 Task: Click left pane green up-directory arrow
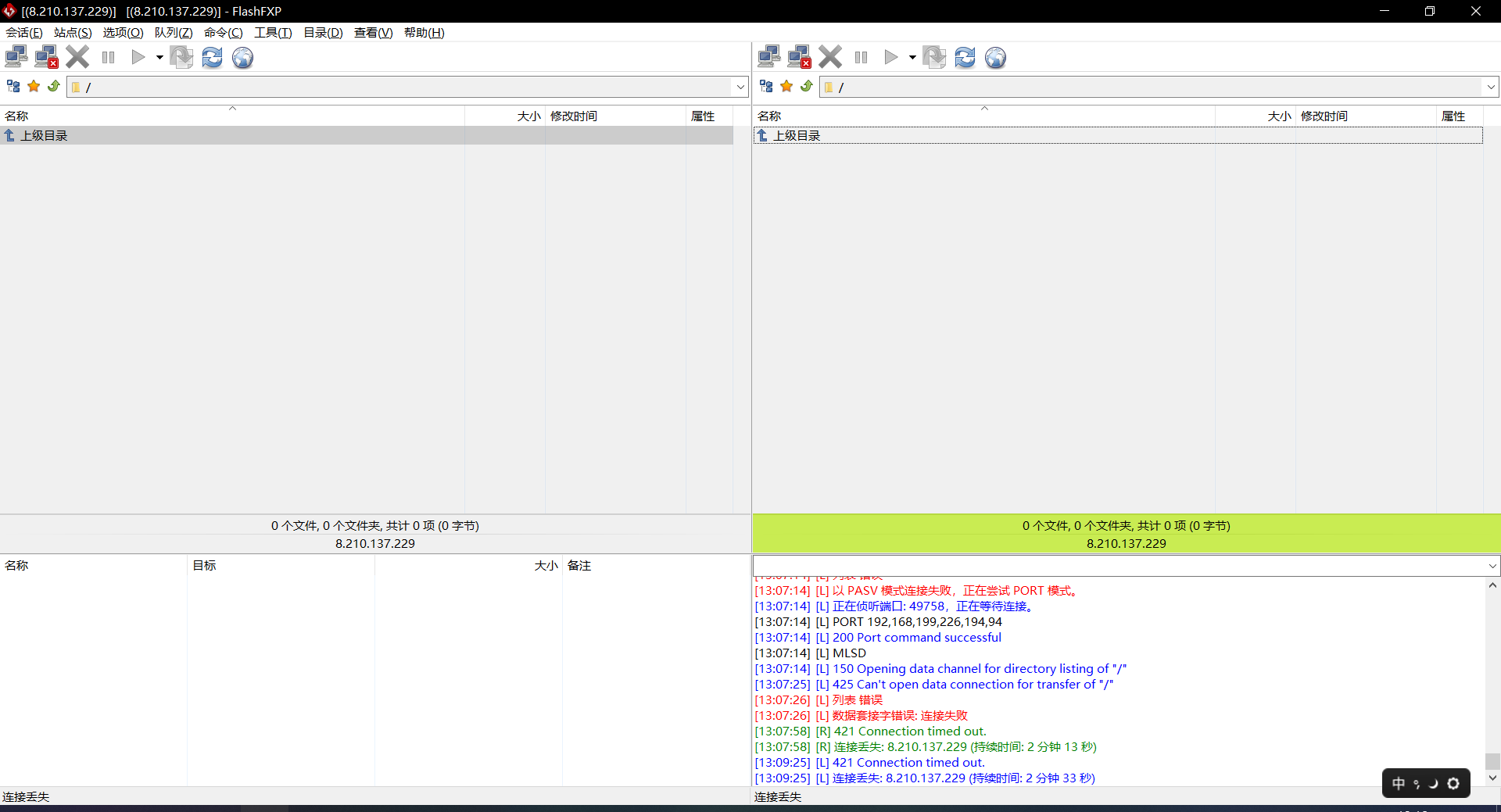(x=54, y=86)
